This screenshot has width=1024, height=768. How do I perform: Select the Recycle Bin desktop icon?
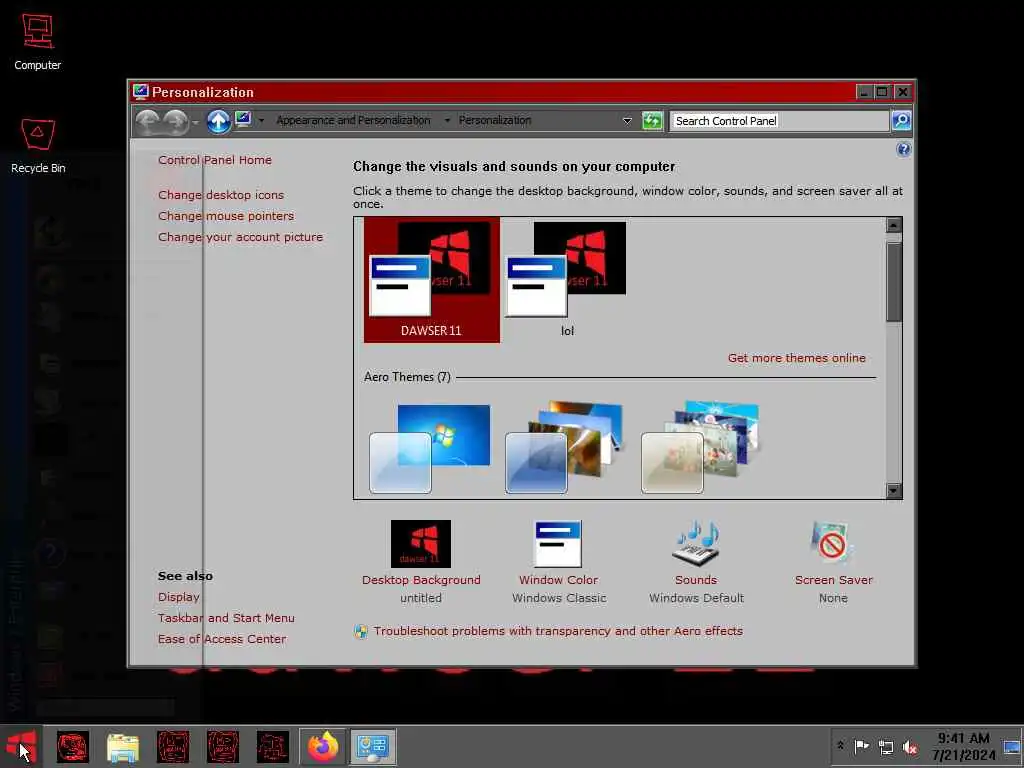pyautogui.click(x=38, y=146)
